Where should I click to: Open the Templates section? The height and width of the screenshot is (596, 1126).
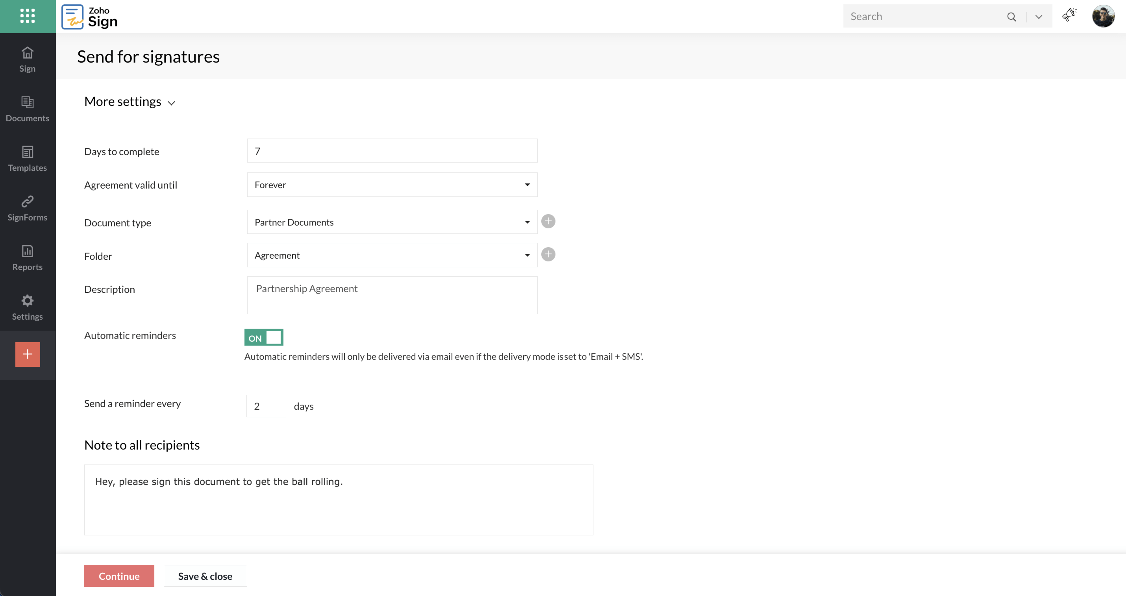pyautogui.click(x=27, y=160)
